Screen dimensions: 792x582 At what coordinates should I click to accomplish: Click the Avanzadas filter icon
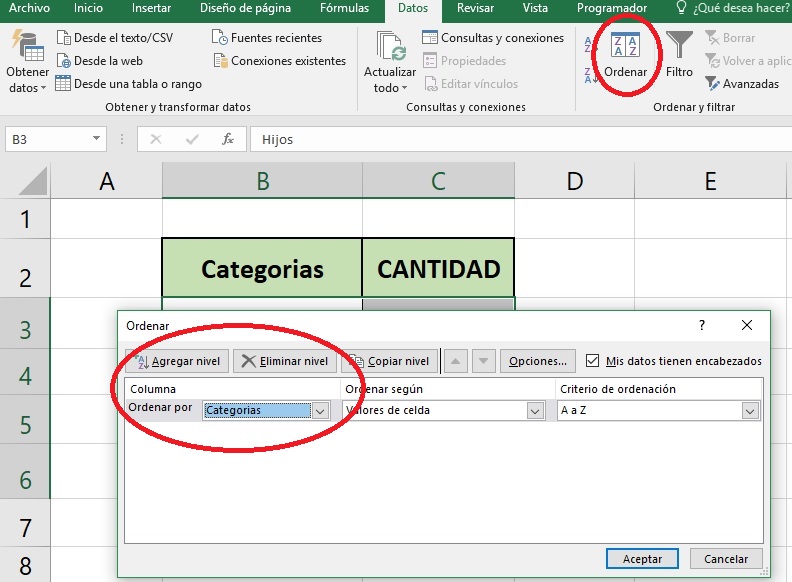click(x=712, y=84)
